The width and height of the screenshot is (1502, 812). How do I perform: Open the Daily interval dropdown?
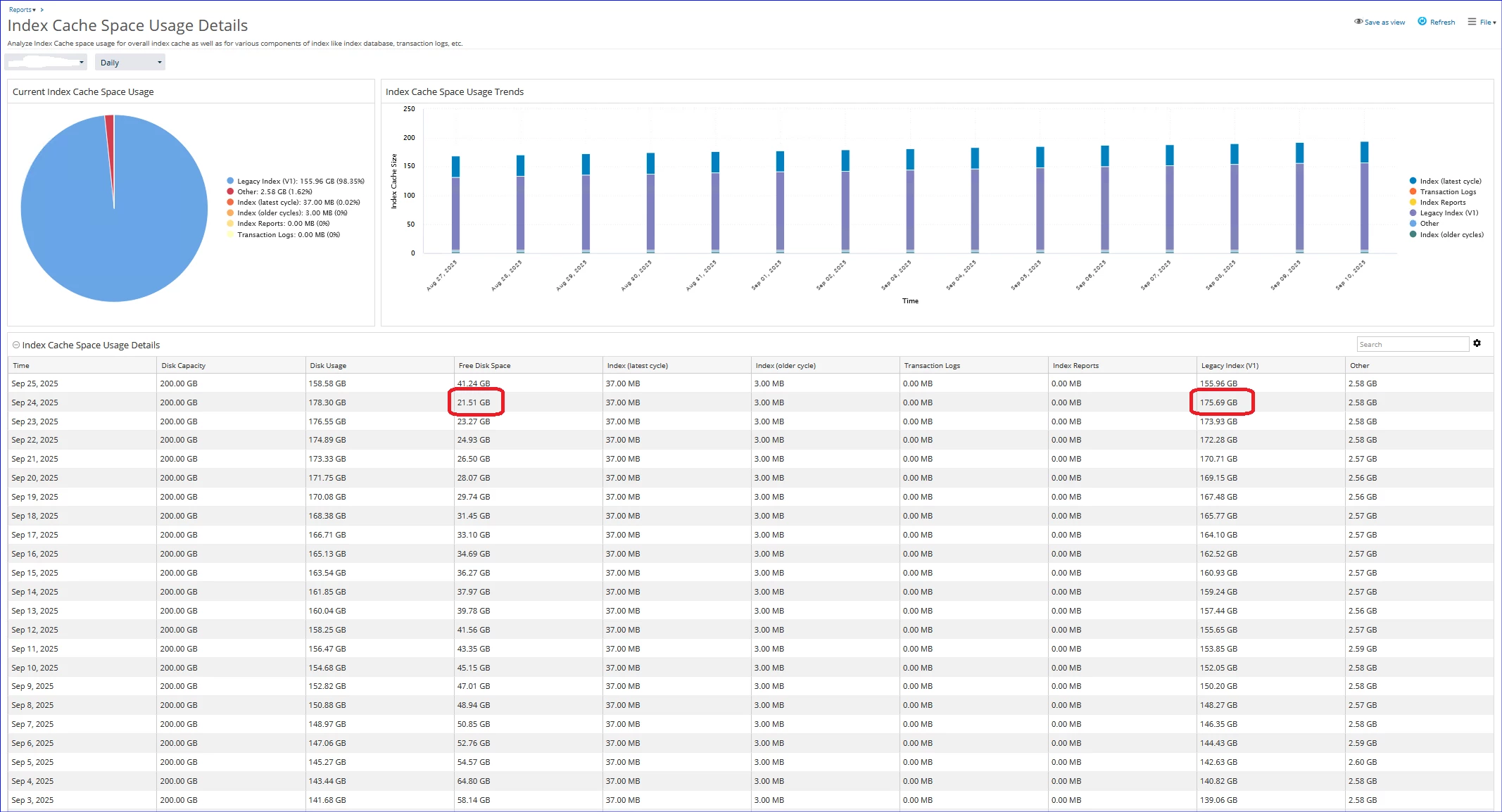click(x=130, y=63)
